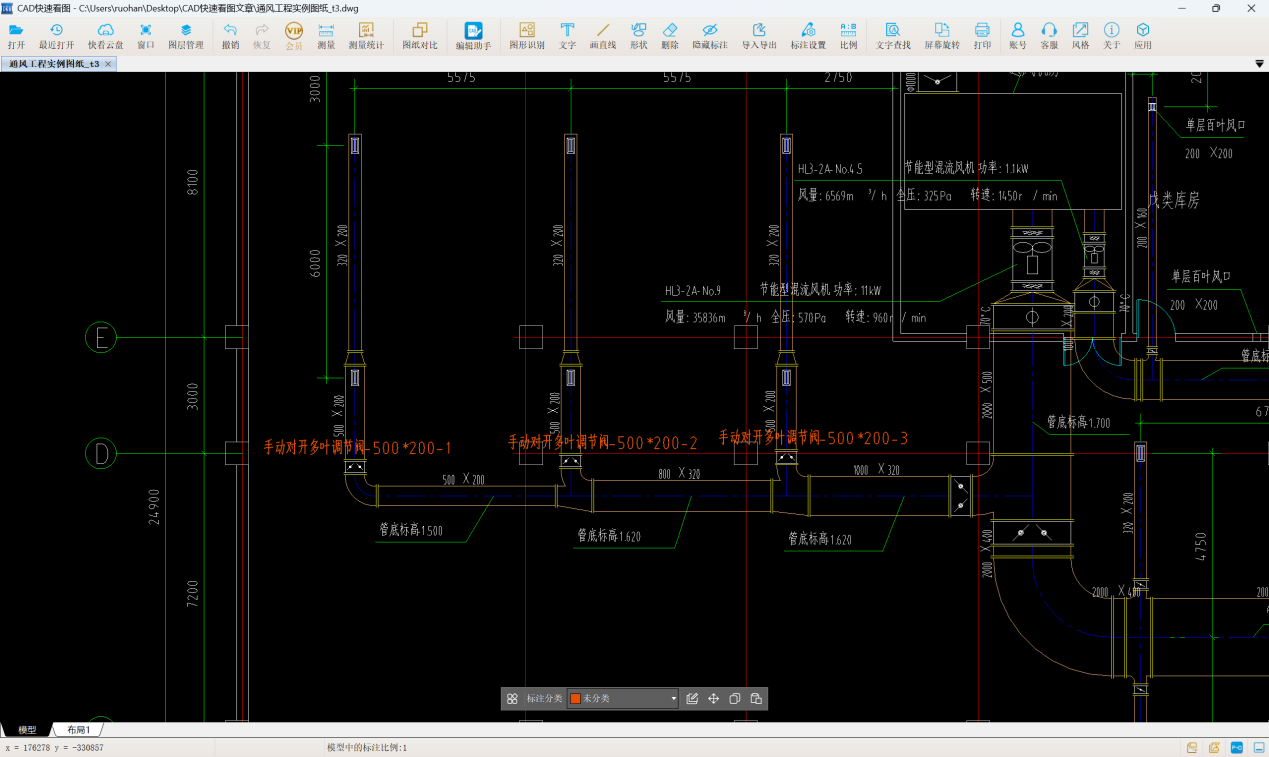
Task: Toggle the panel display icon at bottom right
Action: coord(1257,747)
